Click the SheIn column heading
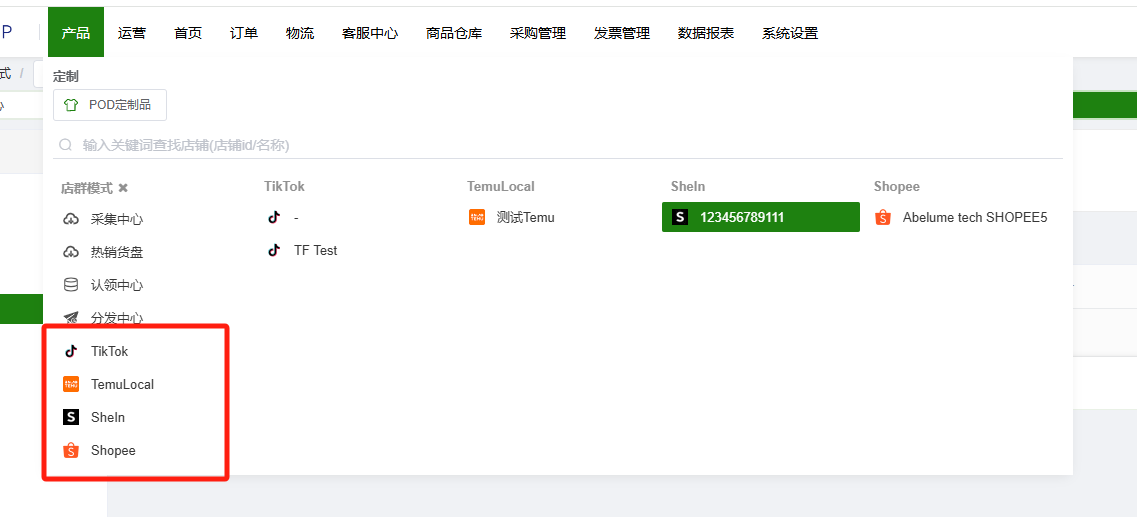 [x=687, y=186]
